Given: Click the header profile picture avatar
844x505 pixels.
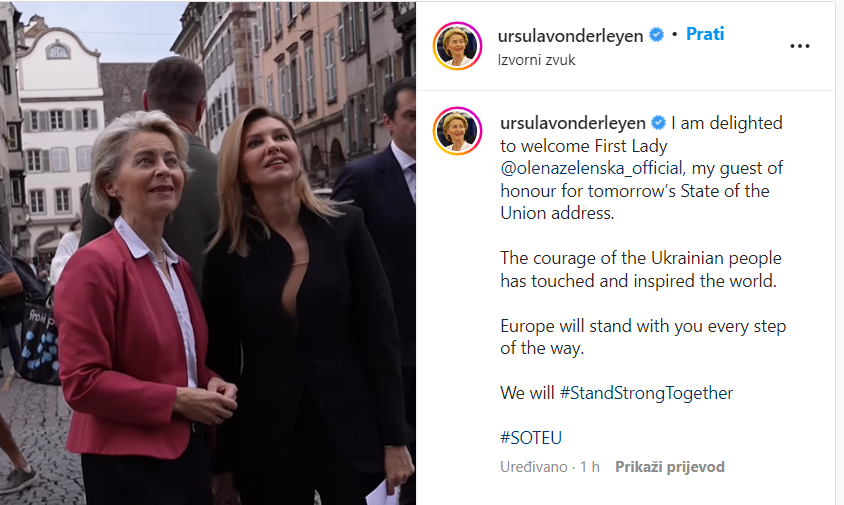Looking at the screenshot, I should 457,46.
